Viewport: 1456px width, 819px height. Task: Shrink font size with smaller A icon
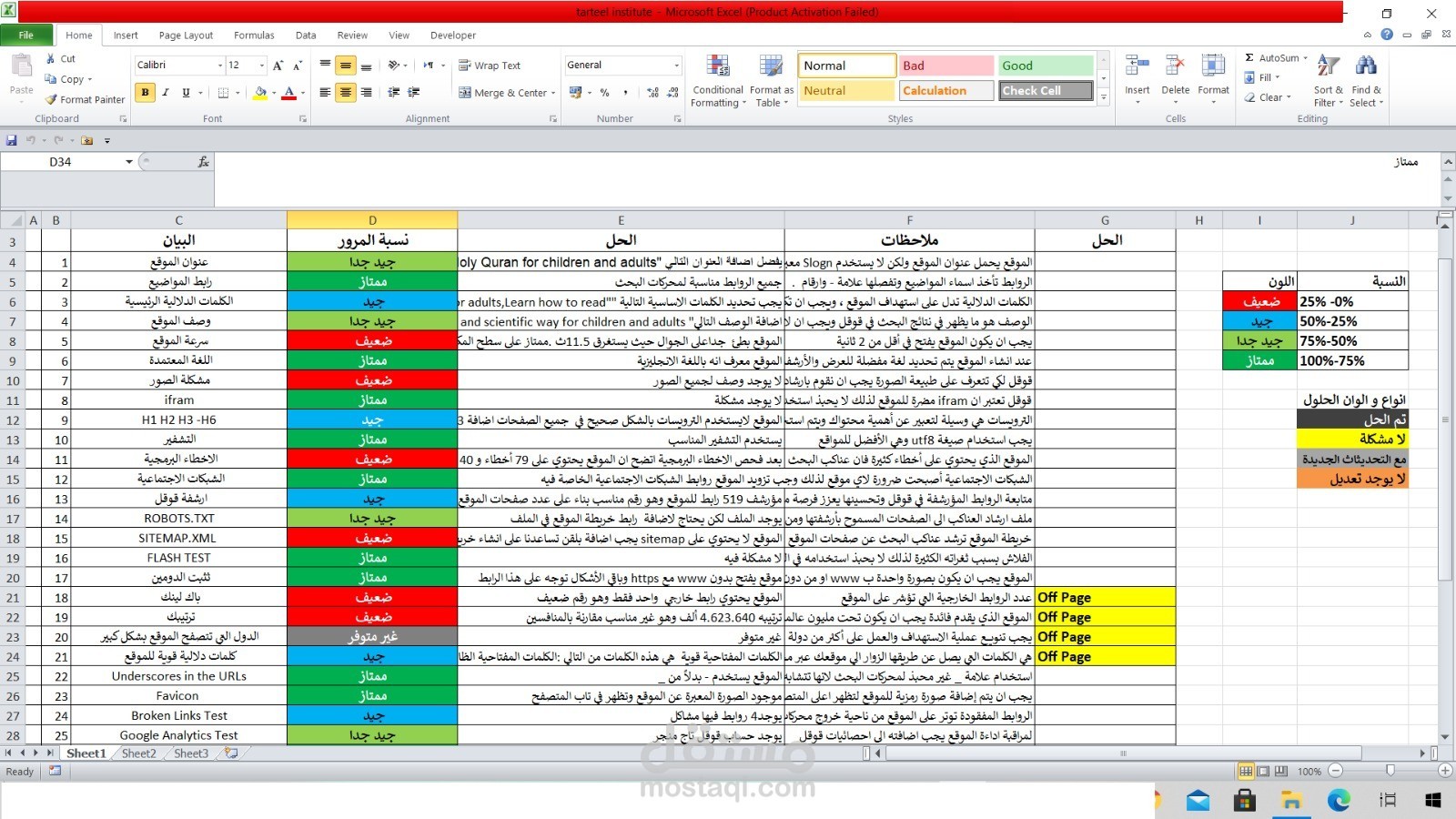[x=298, y=65]
